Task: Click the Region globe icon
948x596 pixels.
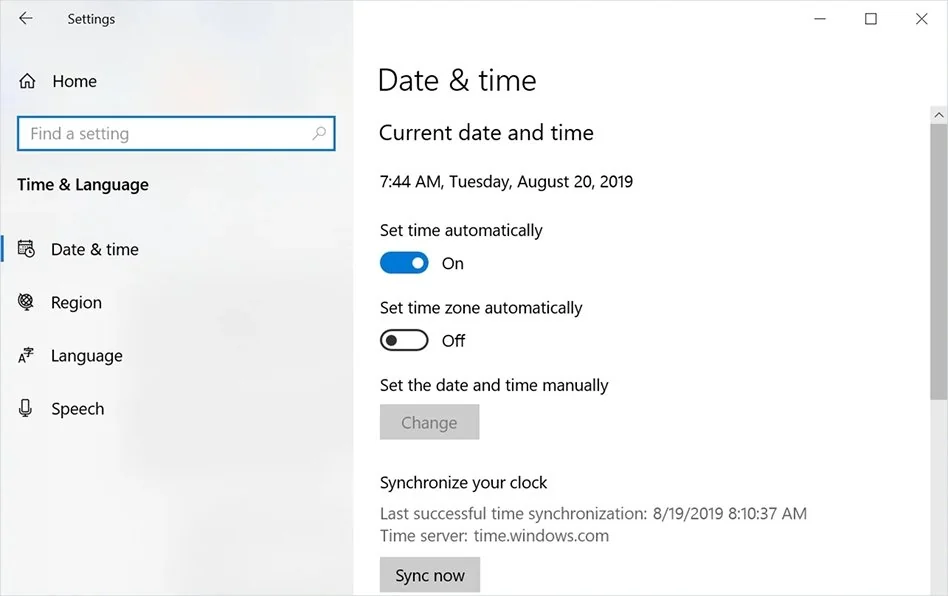Action: tap(27, 302)
